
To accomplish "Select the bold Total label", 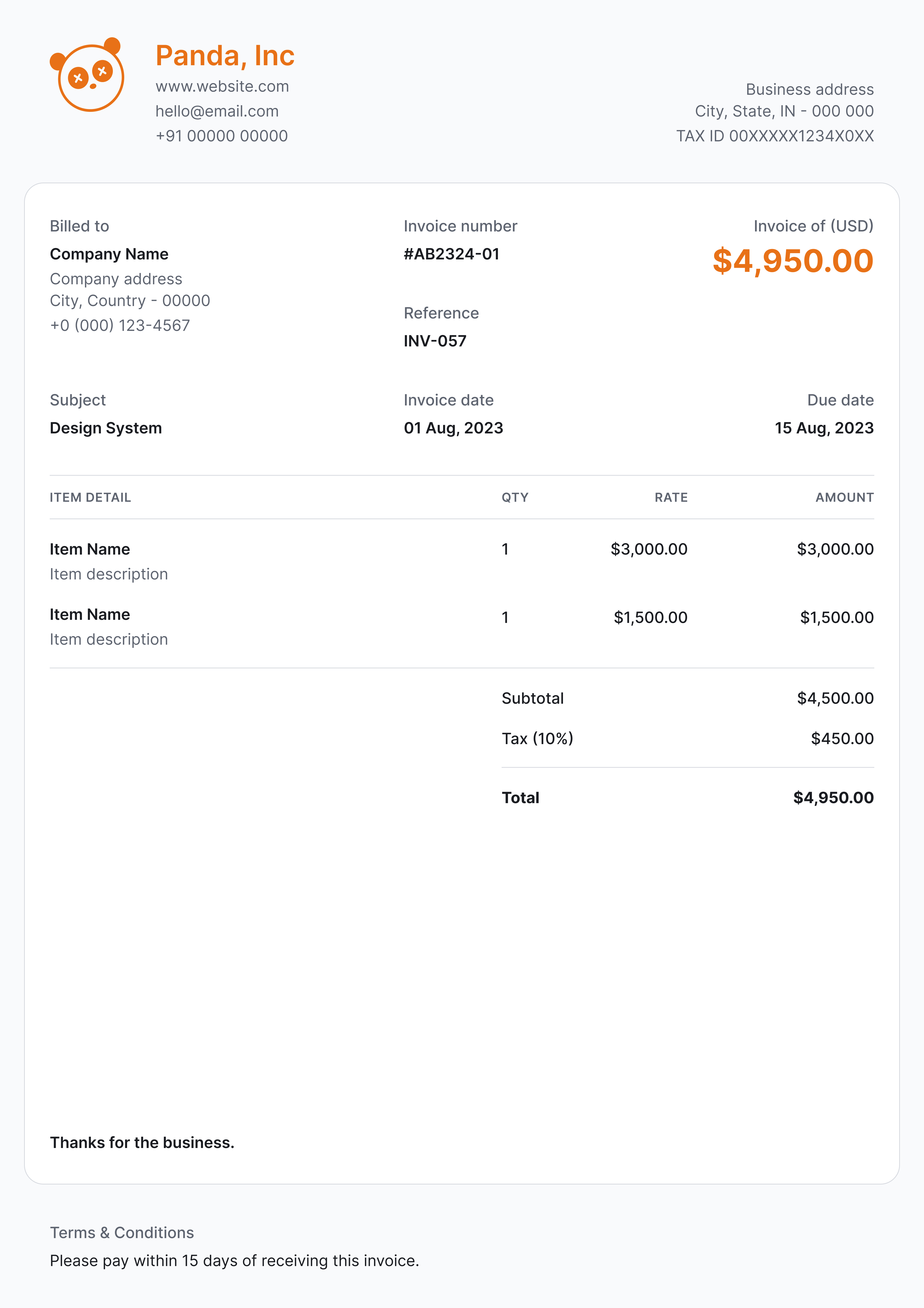I will [520, 797].
